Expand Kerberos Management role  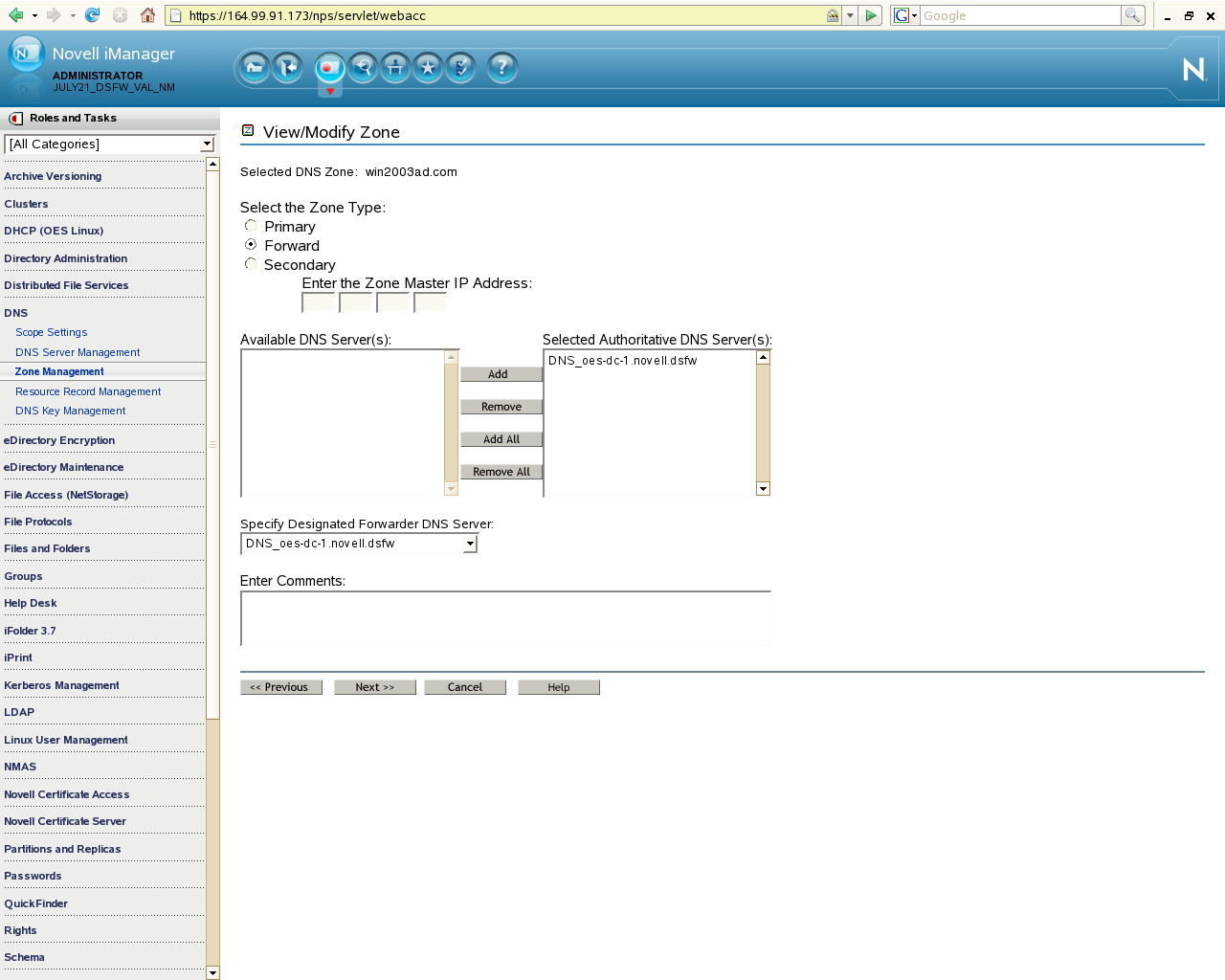point(61,685)
